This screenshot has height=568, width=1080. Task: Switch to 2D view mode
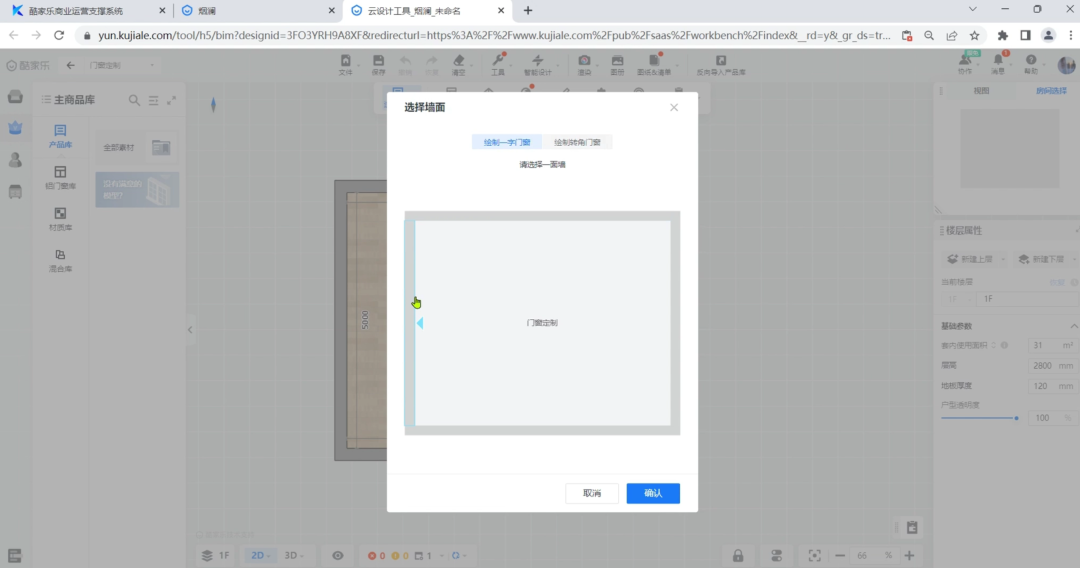260,556
